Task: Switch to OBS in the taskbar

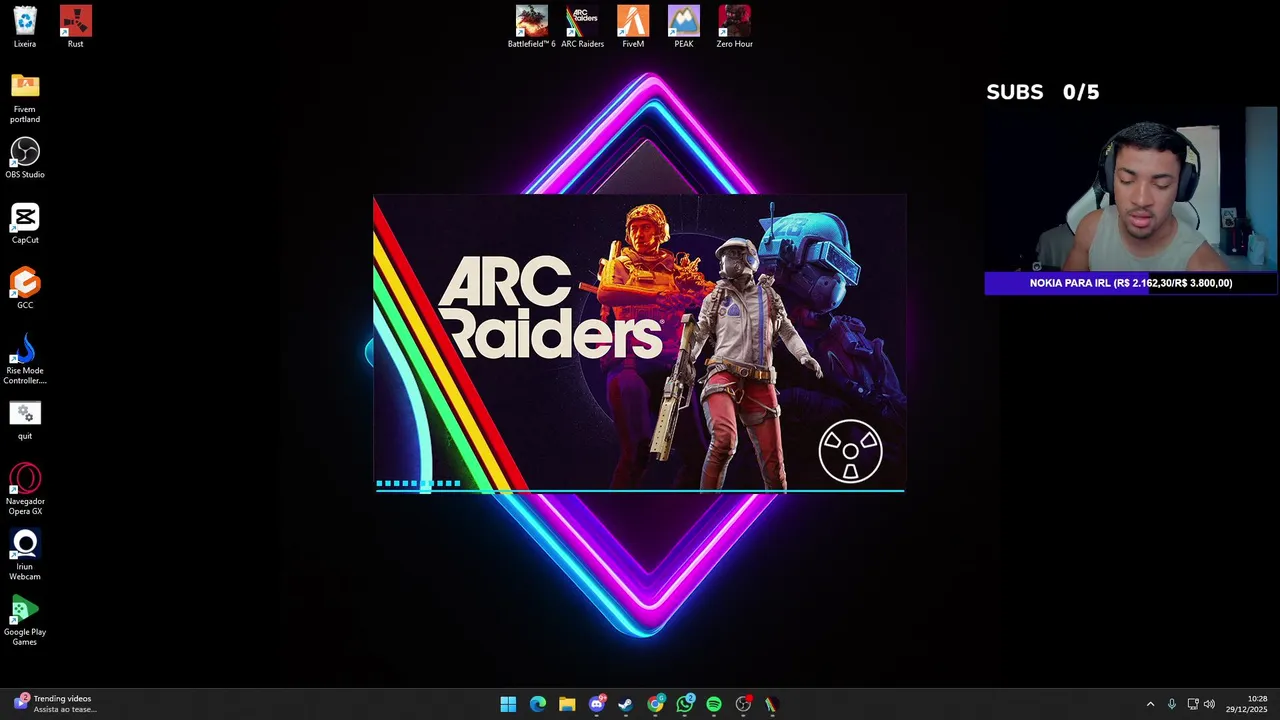Action: point(743,704)
